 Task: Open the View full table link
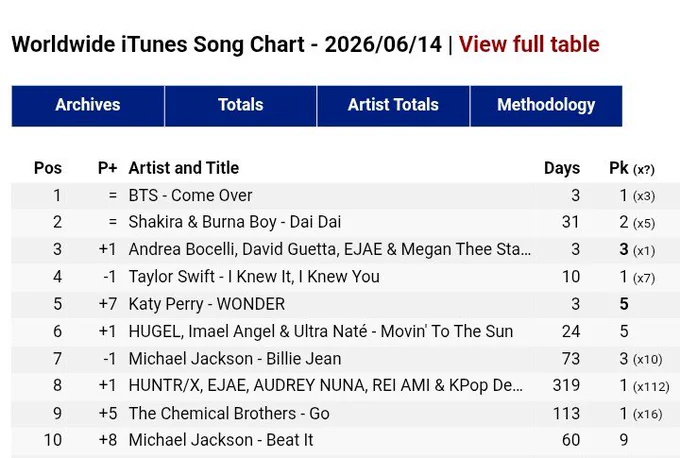(x=529, y=44)
